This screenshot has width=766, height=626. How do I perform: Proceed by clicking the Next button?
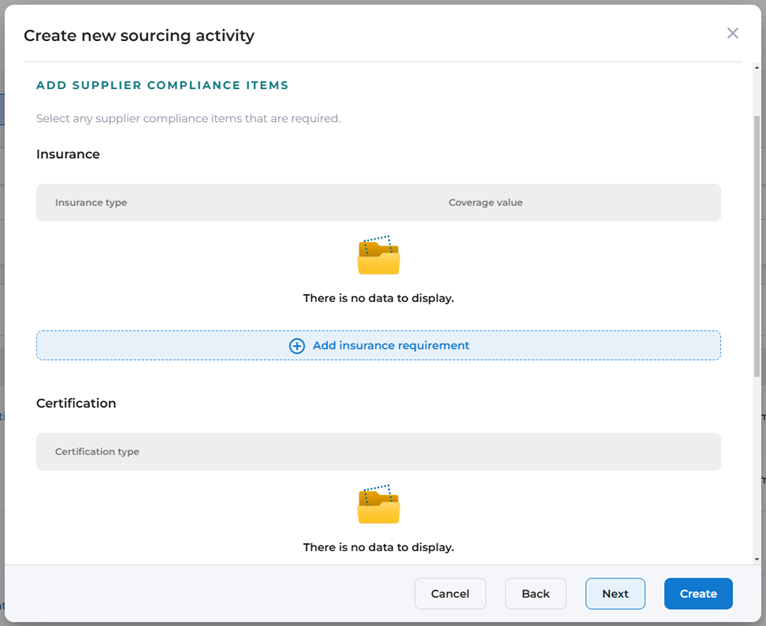click(x=615, y=594)
